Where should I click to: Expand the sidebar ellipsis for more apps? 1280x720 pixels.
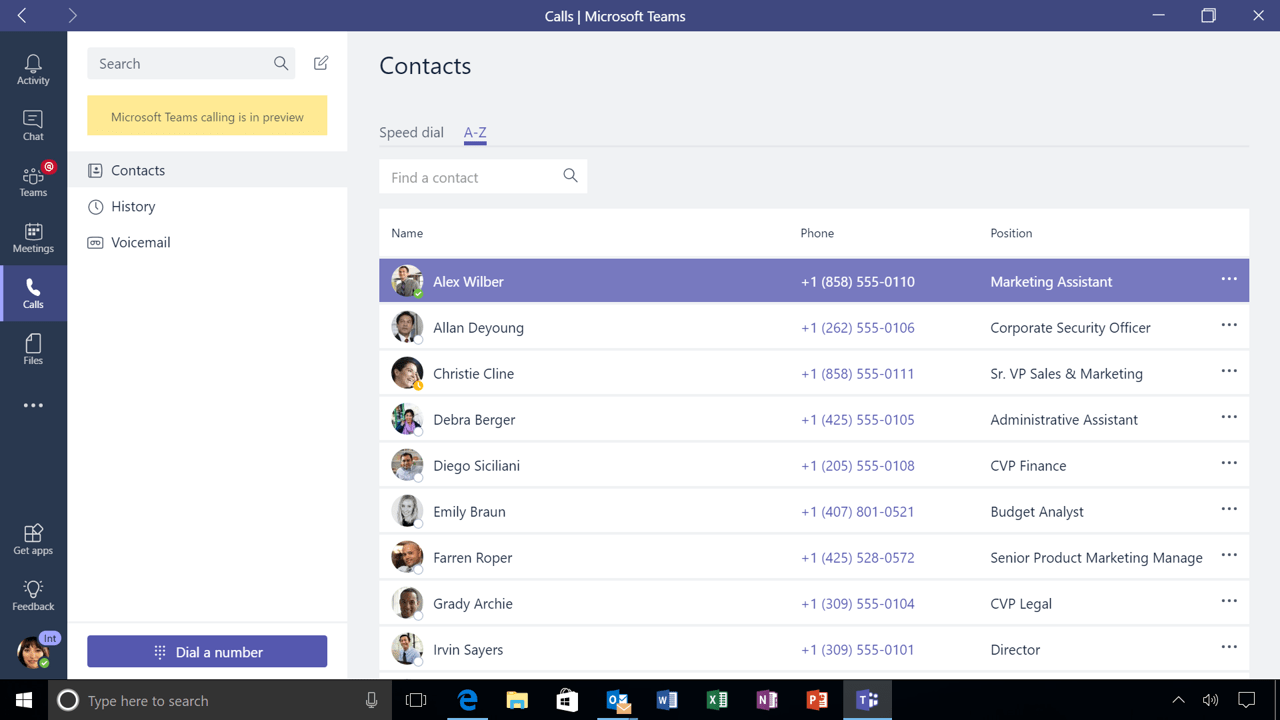click(x=33, y=405)
